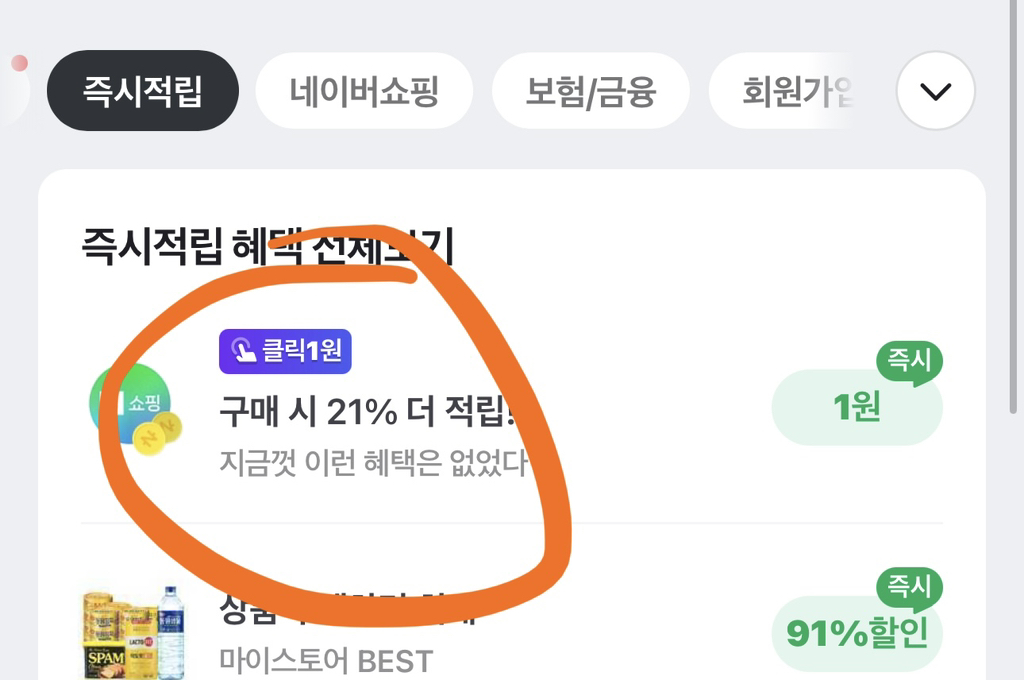1024x680 pixels.
Task: Click the hand pointer icon in 클릭1원 badge
Action: coord(243,352)
